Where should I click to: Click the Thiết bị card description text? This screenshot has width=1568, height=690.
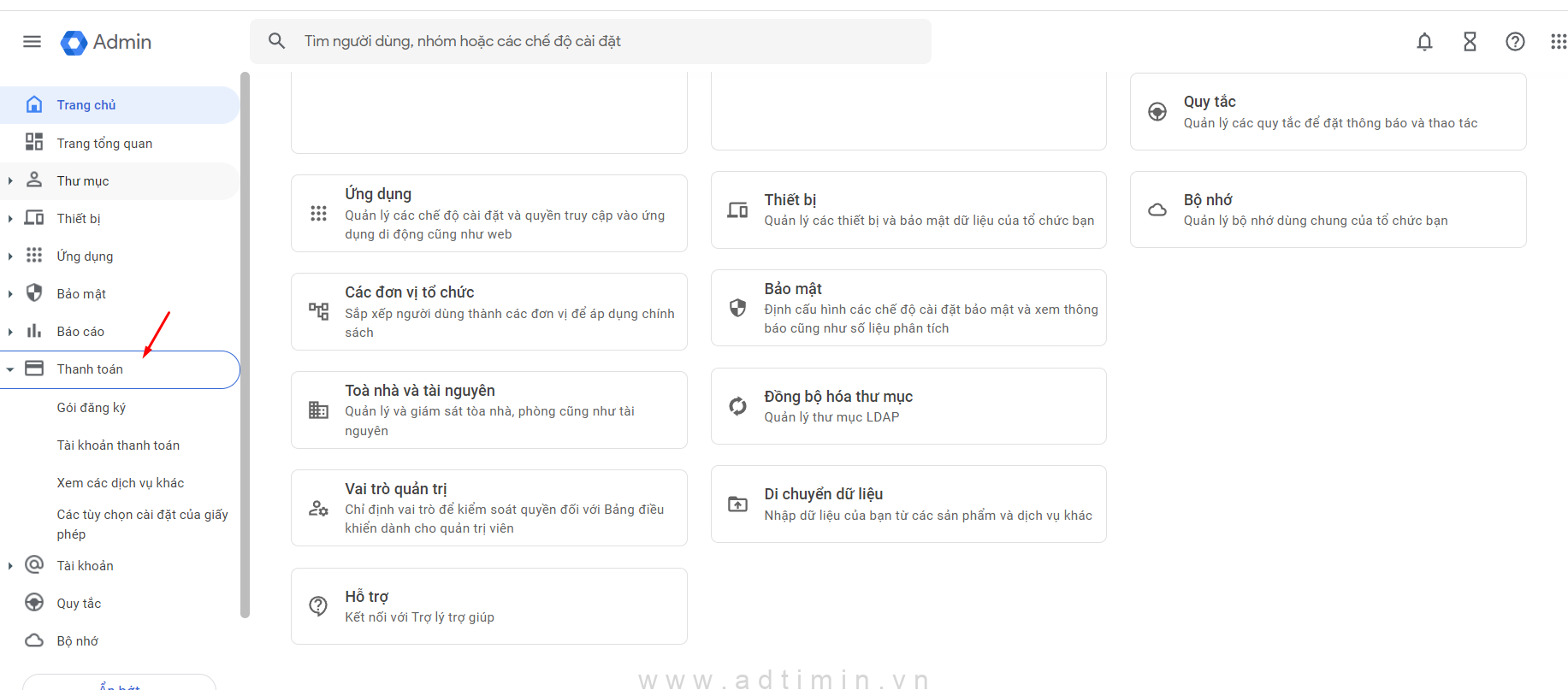(x=929, y=221)
